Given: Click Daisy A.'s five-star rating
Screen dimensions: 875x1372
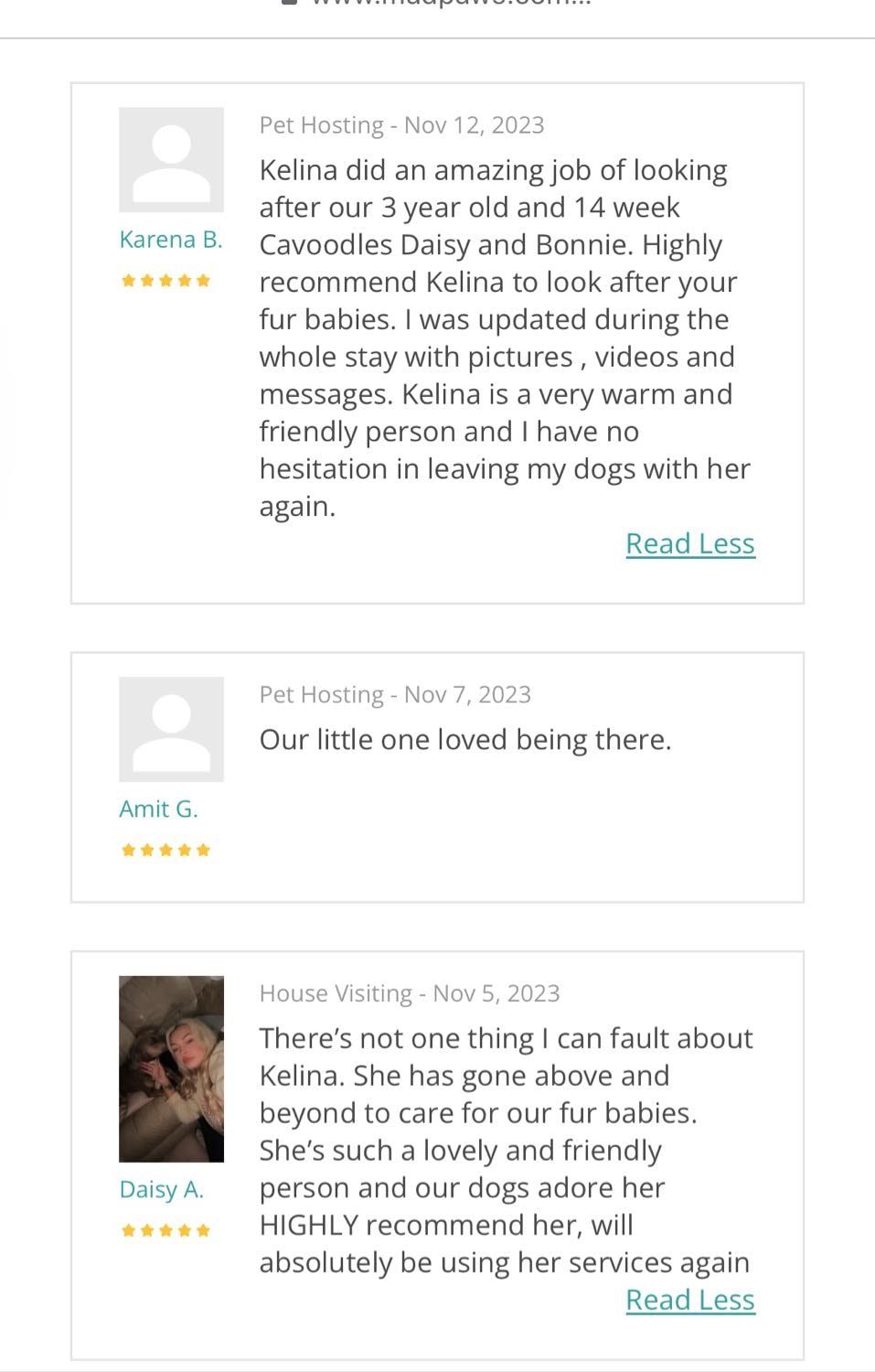Looking at the screenshot, I should pyautogui.click(x=165, y=1230).
